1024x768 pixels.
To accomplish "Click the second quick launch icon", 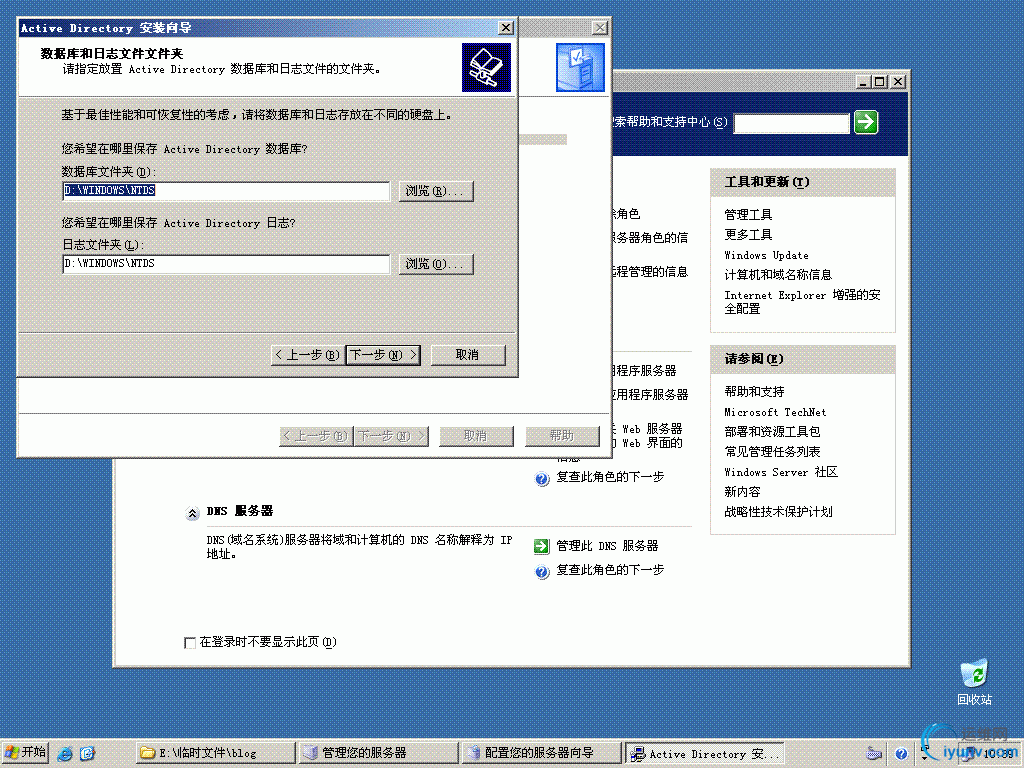I will tap(87, 754).
